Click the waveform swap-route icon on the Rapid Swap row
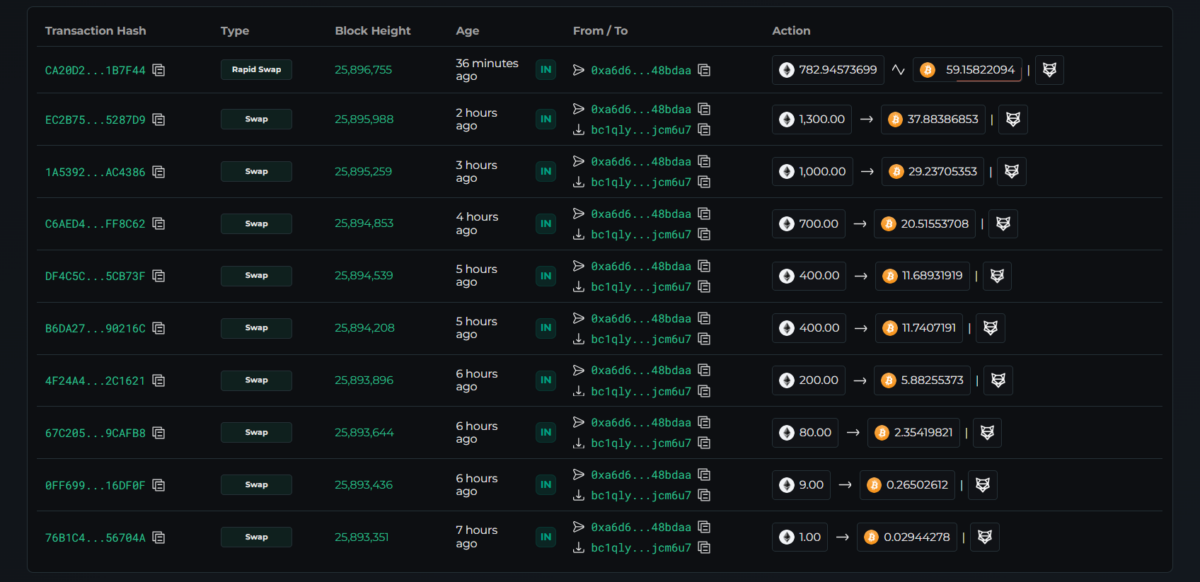The image size is (1200, 582). coord(898,69)
